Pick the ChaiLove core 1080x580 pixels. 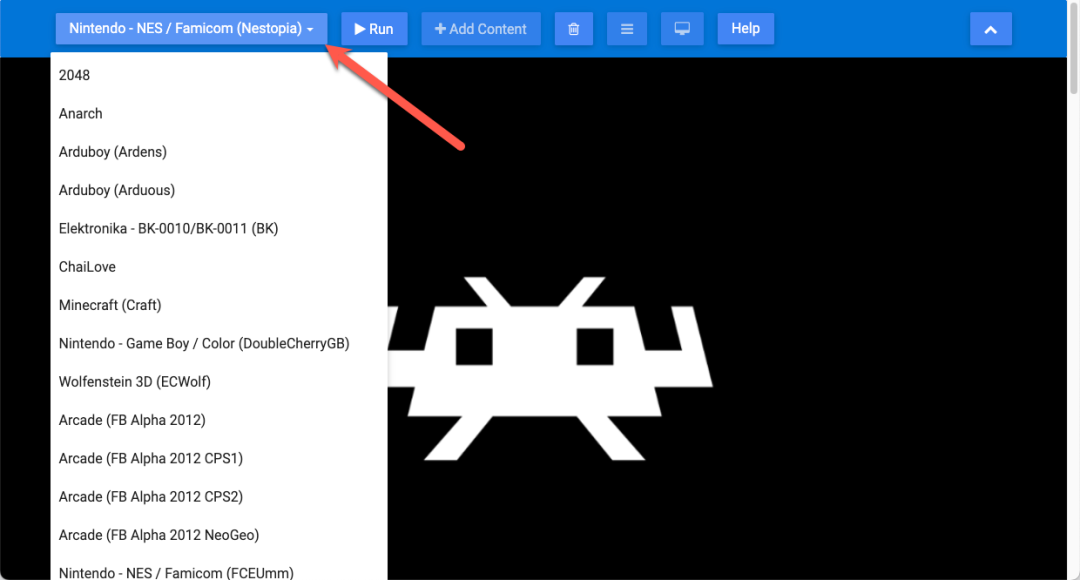219,267
